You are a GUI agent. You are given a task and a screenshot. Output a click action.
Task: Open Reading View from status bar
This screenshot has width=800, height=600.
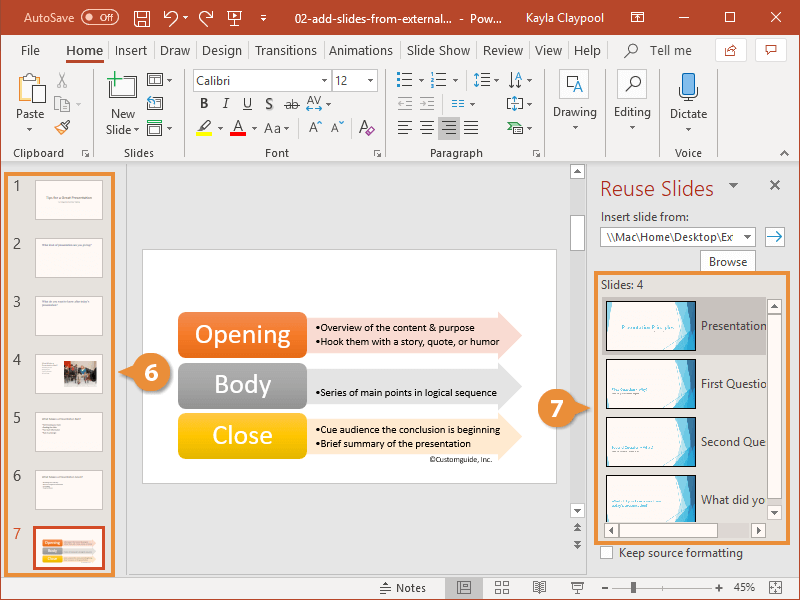539,587
